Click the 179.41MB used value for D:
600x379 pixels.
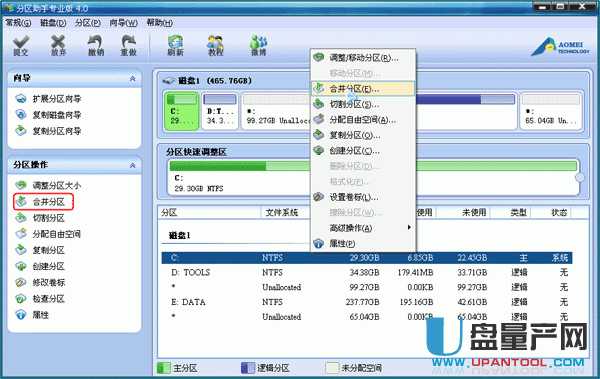click(415, 273)
